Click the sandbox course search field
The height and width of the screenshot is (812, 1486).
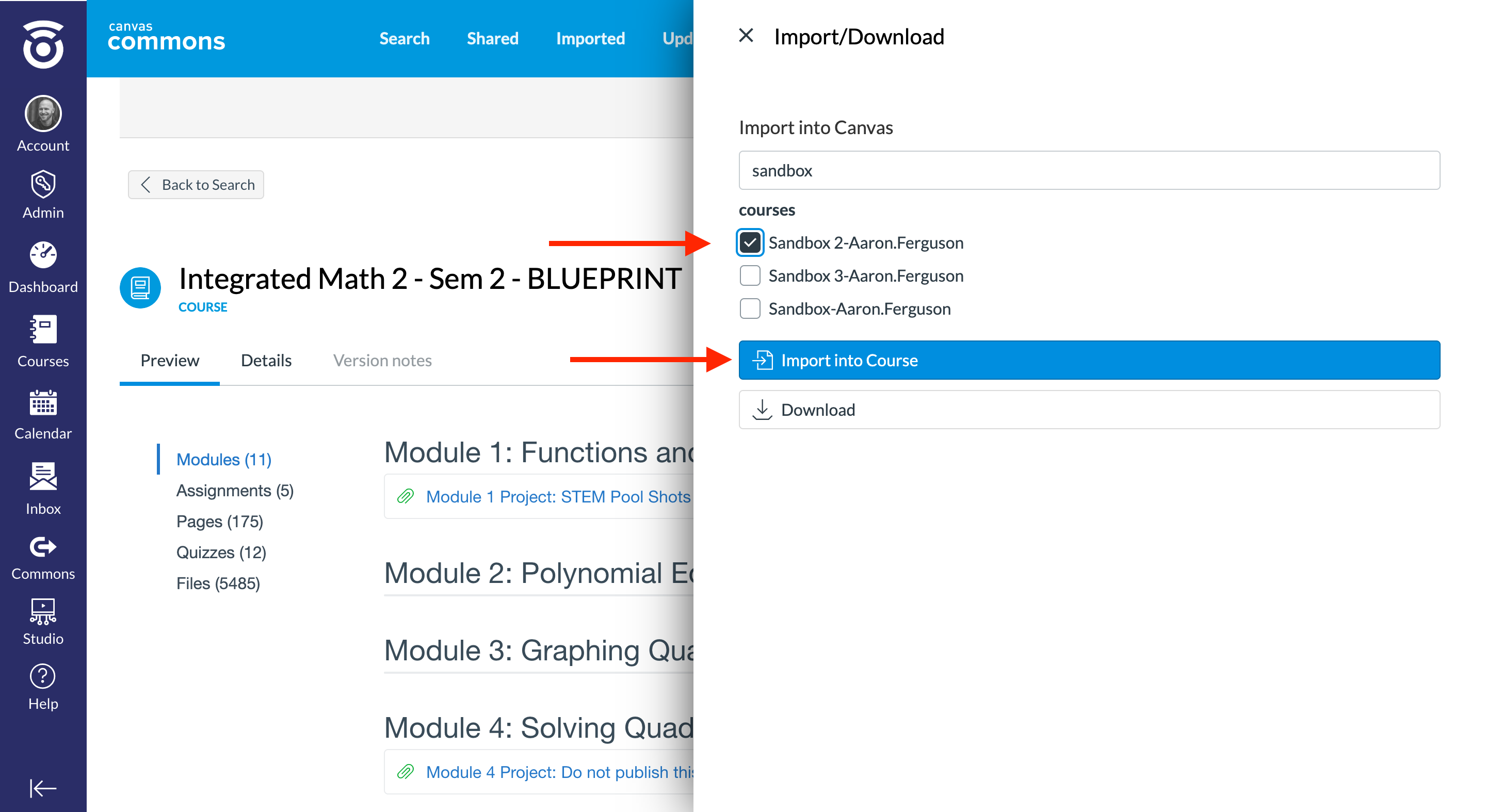point(1089,170)
